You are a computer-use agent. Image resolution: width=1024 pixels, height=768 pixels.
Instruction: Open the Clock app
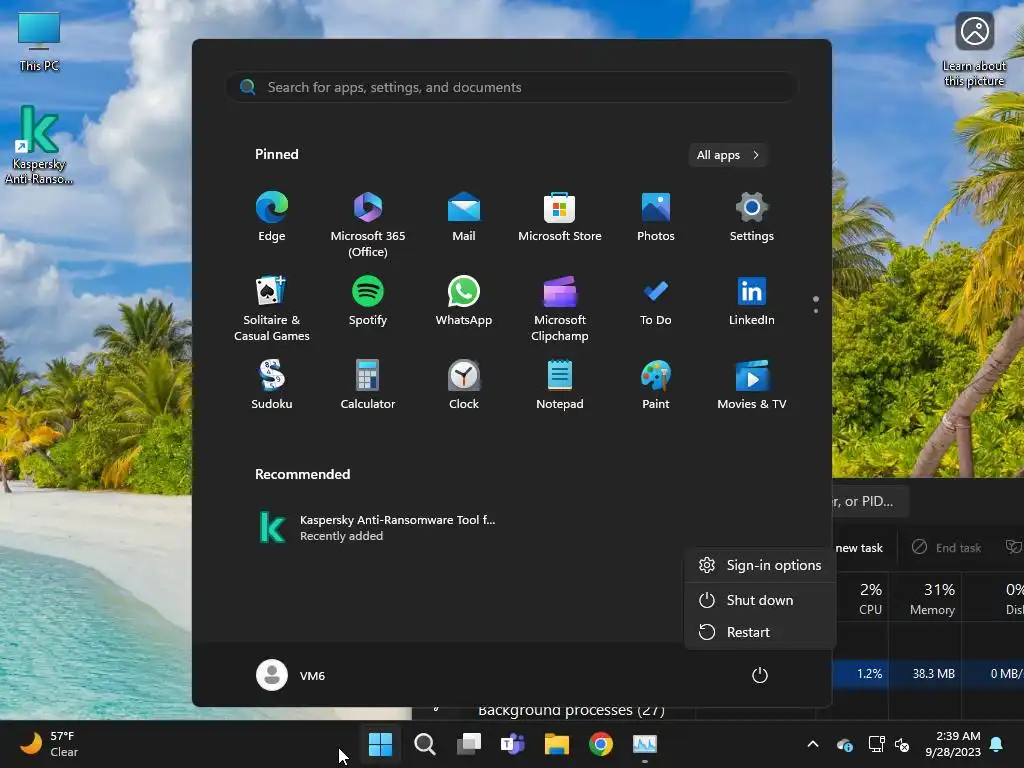[x=464, y=385]
